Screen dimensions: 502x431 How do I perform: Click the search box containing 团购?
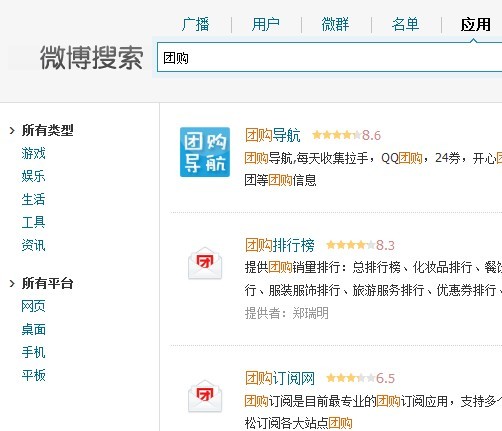(x=329, y=57)
